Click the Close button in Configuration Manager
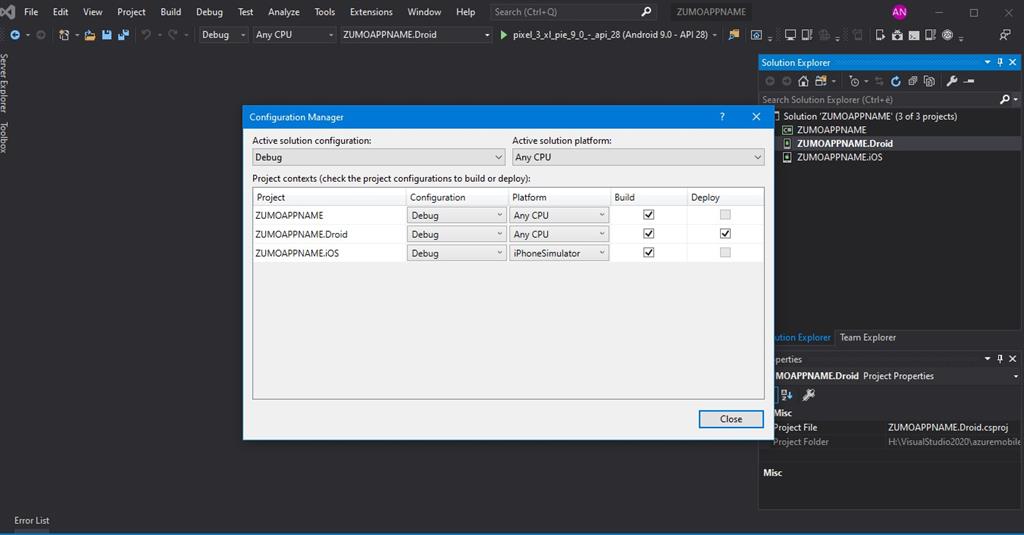1024x535 pixels. tap(731, 419)
